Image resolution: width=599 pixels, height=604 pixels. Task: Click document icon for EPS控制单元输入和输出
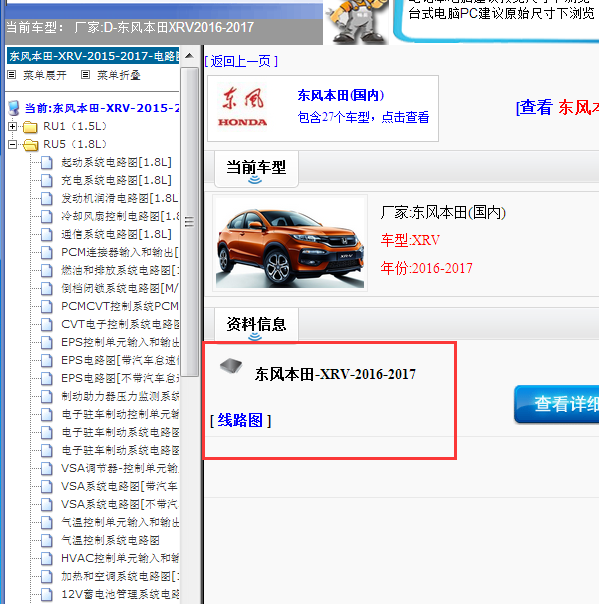47,342
